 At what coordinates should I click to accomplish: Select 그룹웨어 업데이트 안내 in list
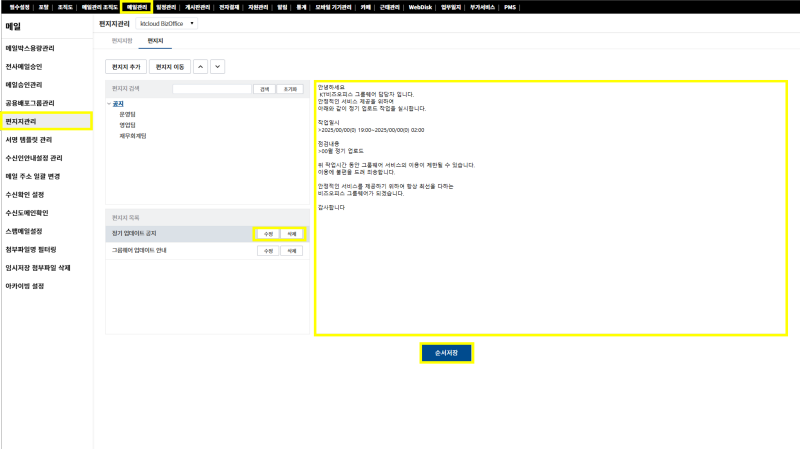click(140, 251)
